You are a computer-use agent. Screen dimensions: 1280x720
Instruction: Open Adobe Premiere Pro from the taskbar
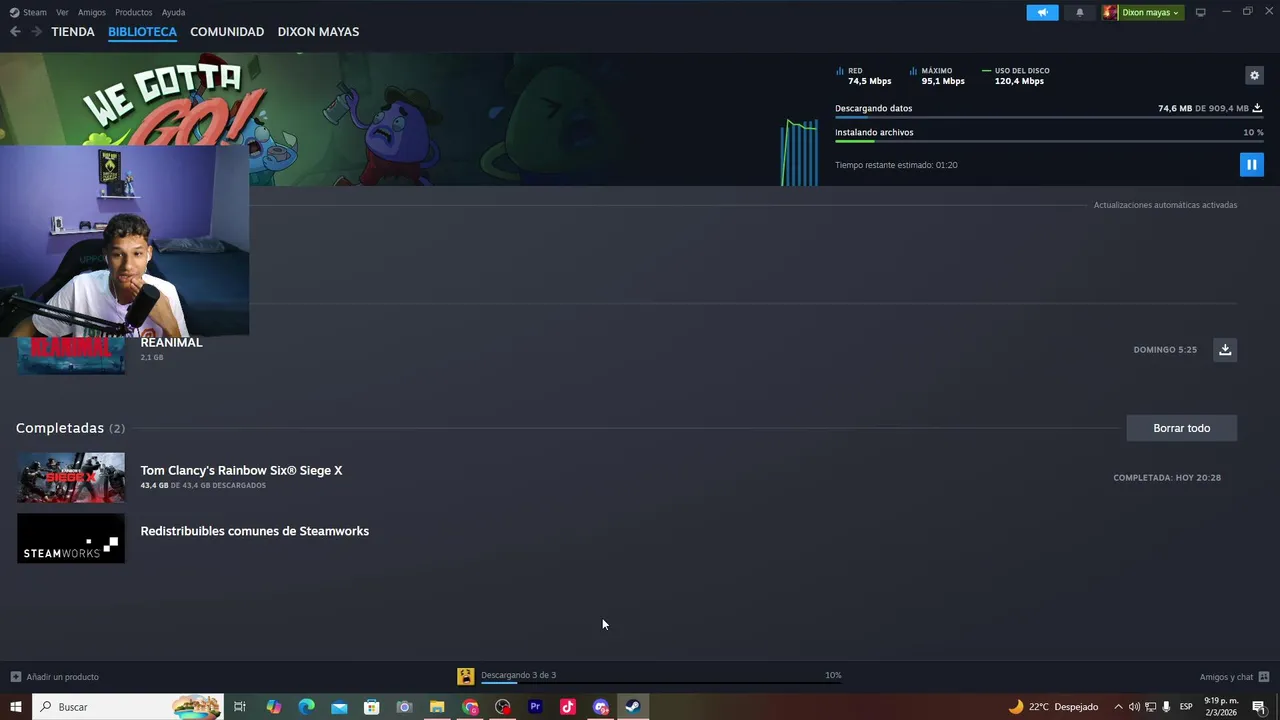(535, 707)
